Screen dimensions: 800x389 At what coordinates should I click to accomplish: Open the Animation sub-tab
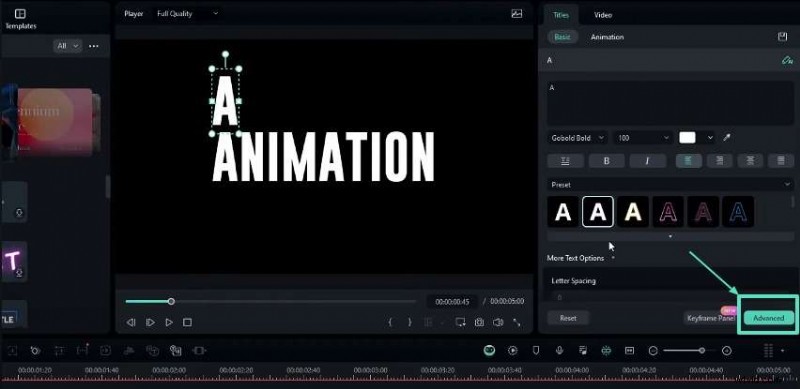click(x=607, y=37)
